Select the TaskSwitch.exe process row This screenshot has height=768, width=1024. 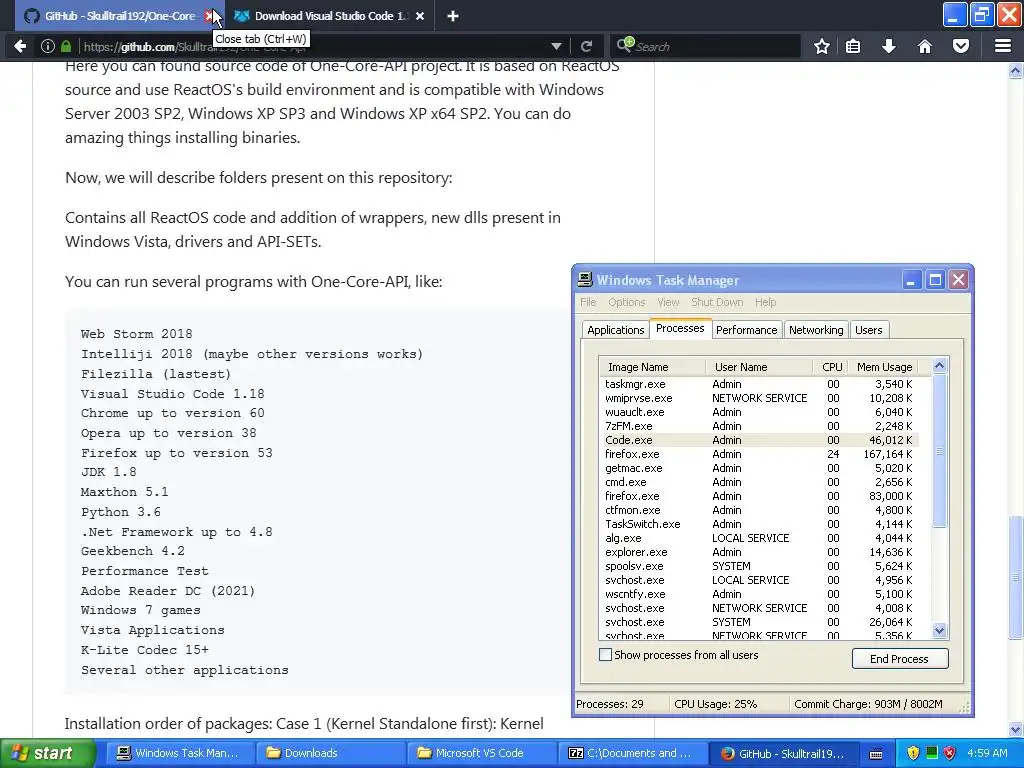[x=759, y=524]
